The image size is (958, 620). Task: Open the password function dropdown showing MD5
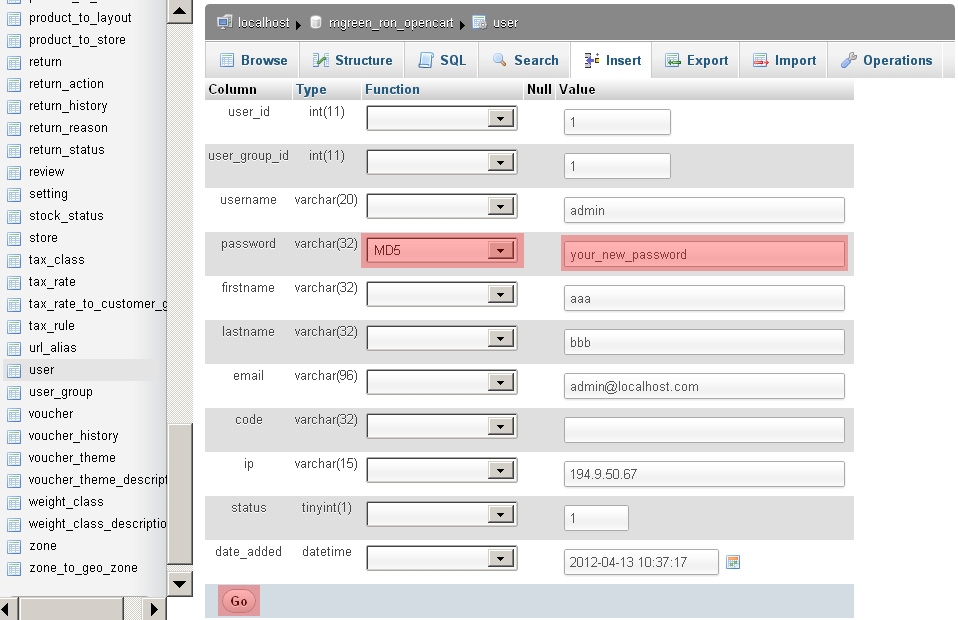[x=441, y=250]
